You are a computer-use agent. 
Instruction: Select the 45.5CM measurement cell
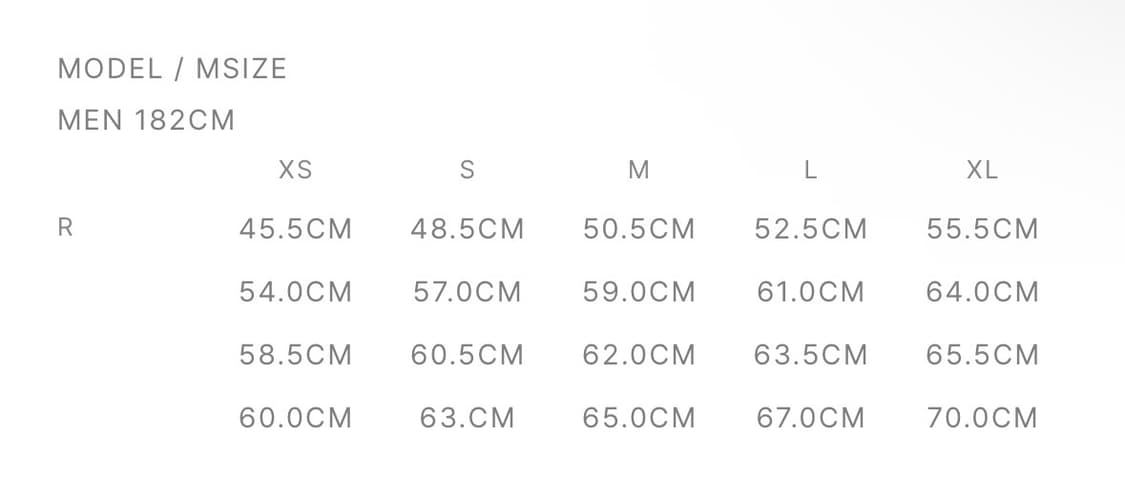click(295, 229)
